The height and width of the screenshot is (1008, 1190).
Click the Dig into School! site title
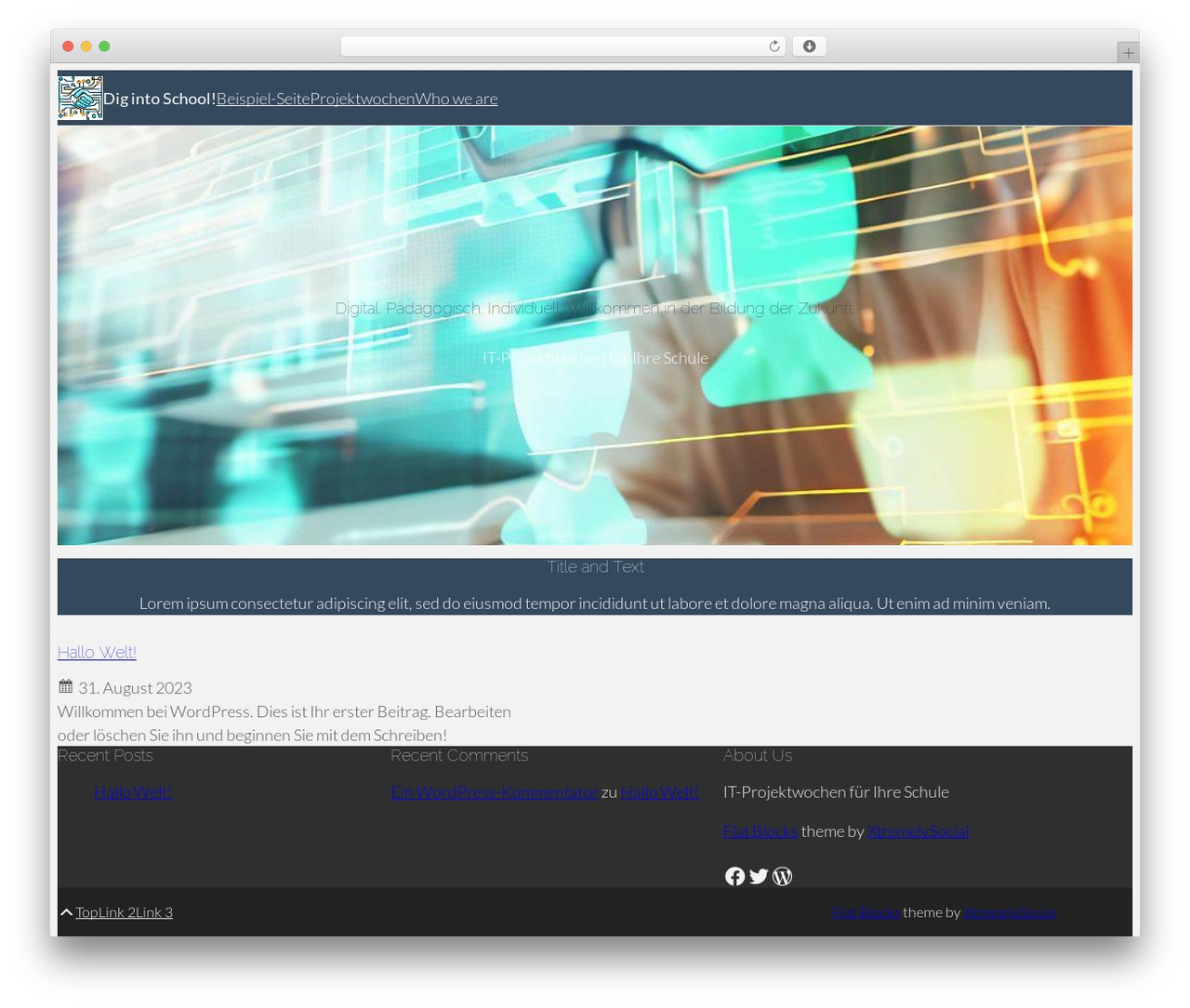(x=160, y=99)
